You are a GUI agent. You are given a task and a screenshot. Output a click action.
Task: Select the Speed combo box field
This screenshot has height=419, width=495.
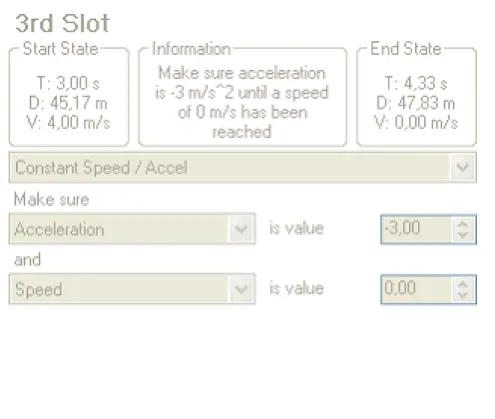coord(132,289)
